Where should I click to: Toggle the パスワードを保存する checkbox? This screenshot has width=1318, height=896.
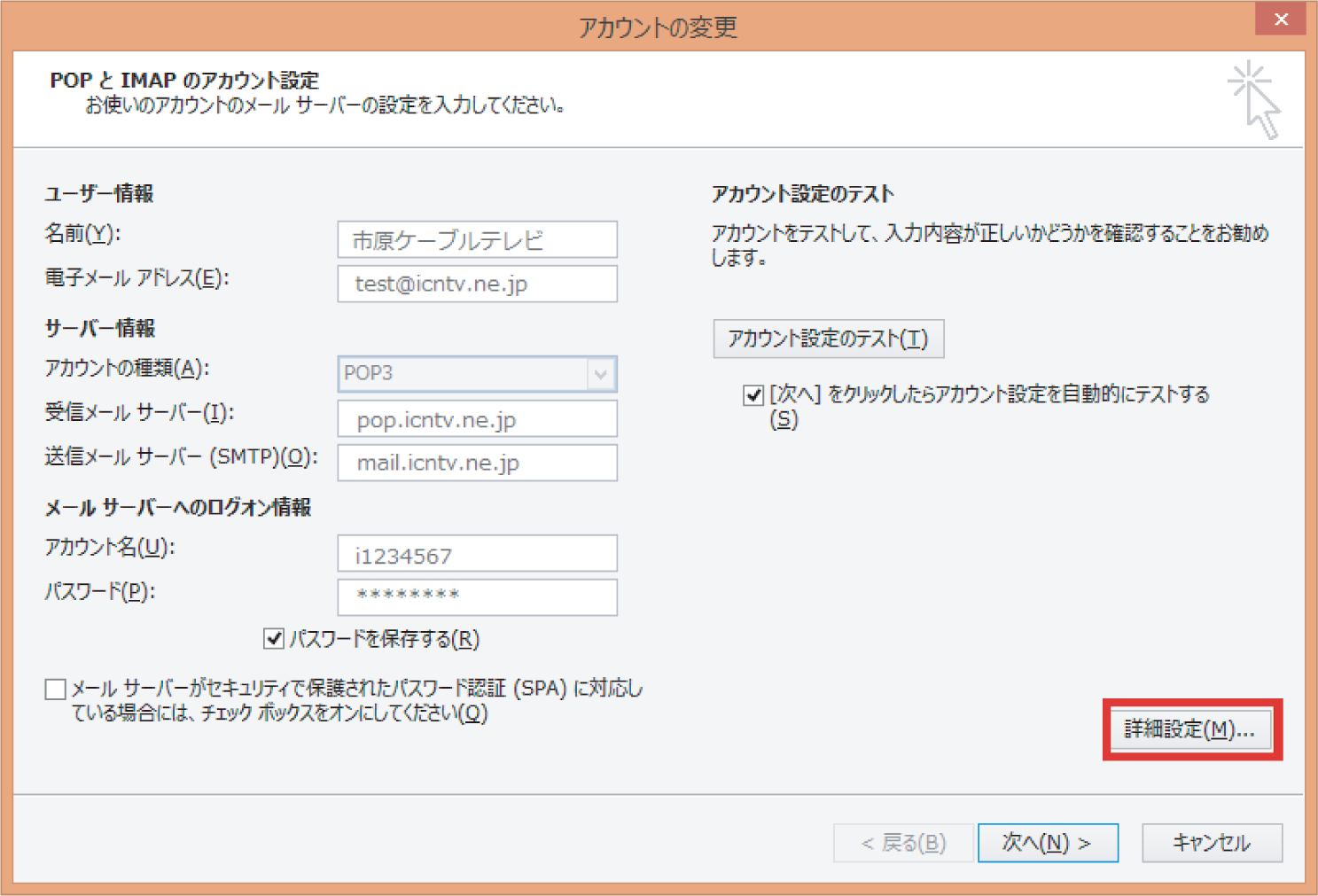274,638
